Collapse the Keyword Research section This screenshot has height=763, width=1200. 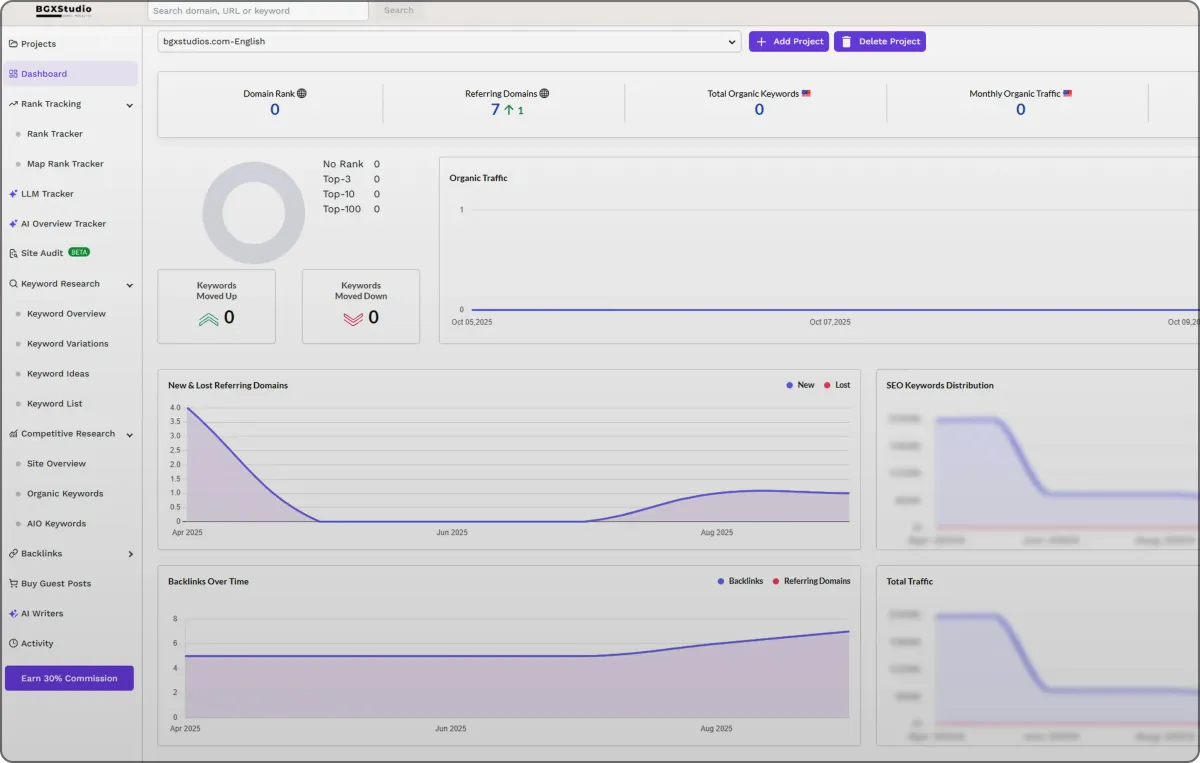pyautogui.click(x=127, y=283)
